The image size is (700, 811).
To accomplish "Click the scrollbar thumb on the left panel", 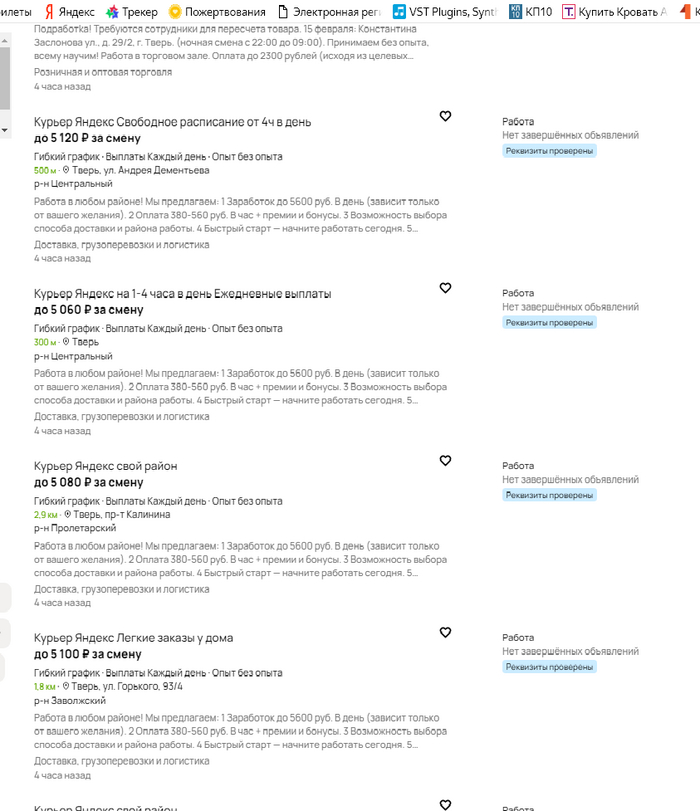I will pyautogui.click(x=5, y=79).
